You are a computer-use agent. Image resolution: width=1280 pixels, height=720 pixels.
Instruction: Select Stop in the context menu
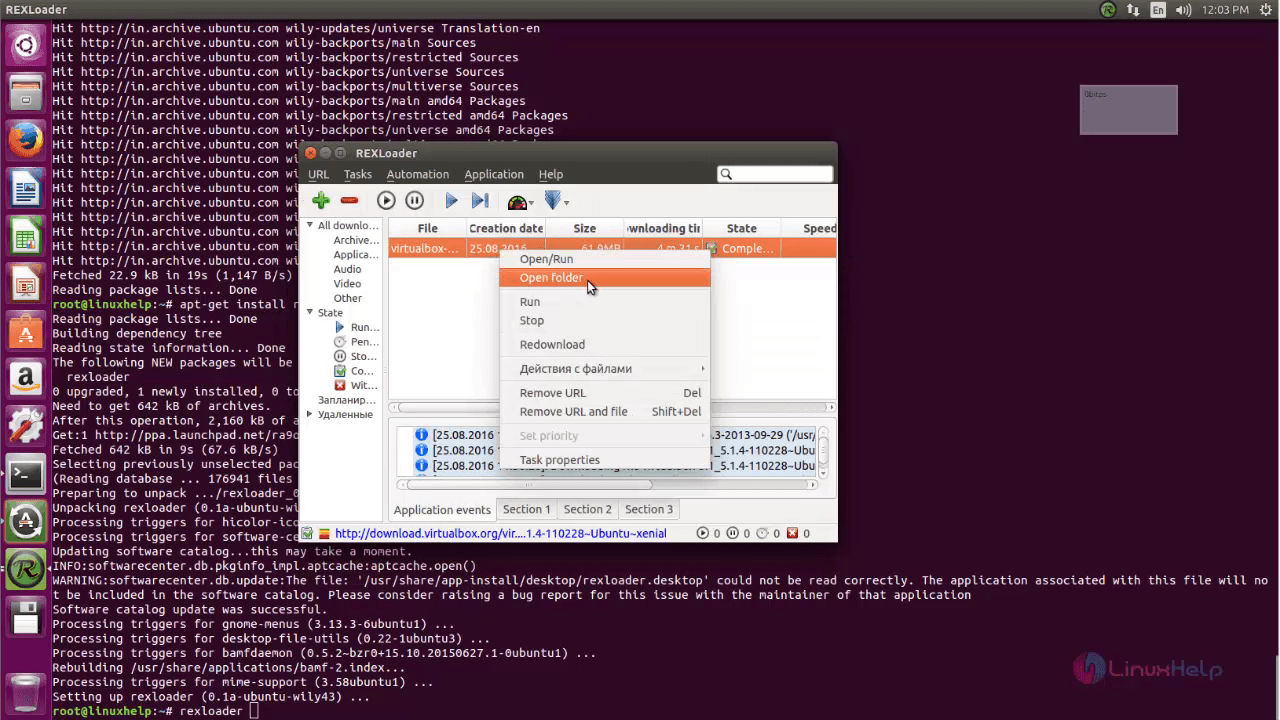coord(605,321)
